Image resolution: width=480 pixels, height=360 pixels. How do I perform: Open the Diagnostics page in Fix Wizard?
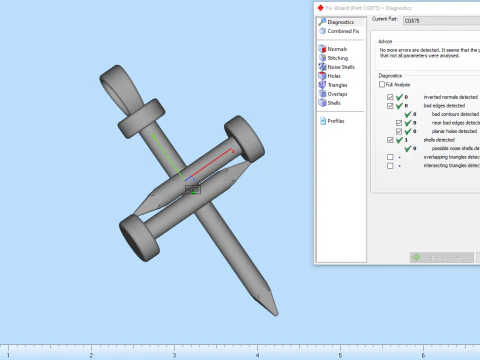click(x=340, y=22)
